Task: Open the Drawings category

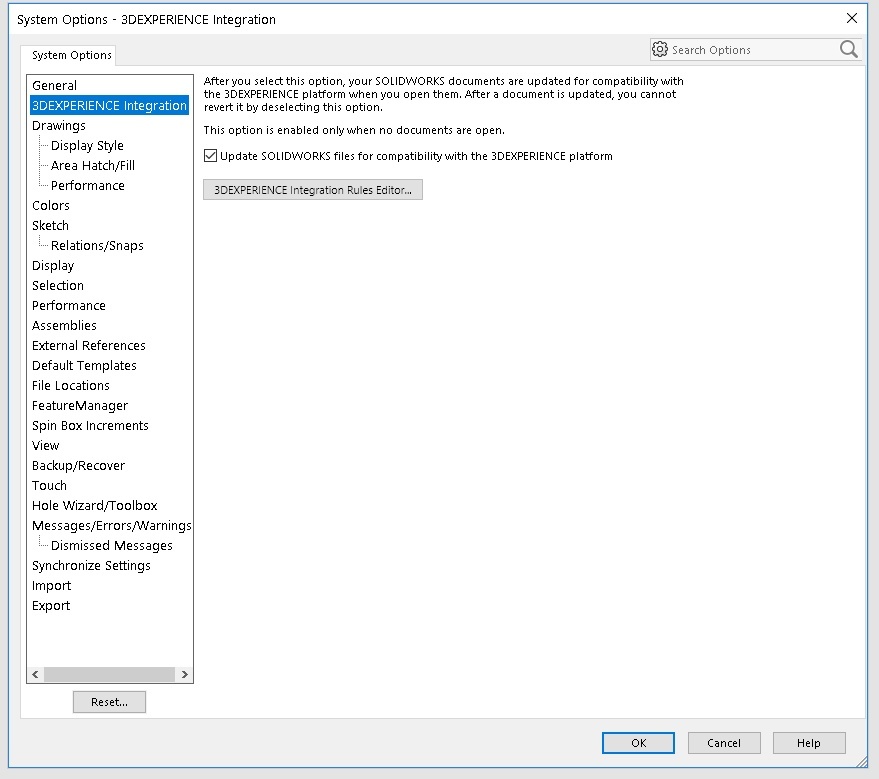Action: pyautogui.click(x=59, y=126)
